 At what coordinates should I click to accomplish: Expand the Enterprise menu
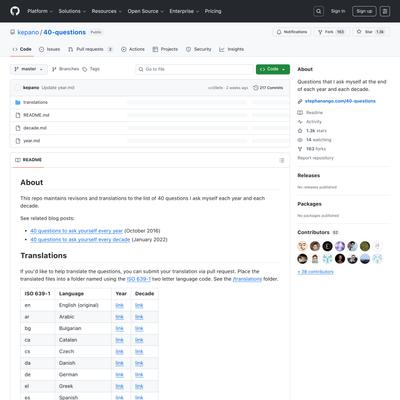coord(184,11)
